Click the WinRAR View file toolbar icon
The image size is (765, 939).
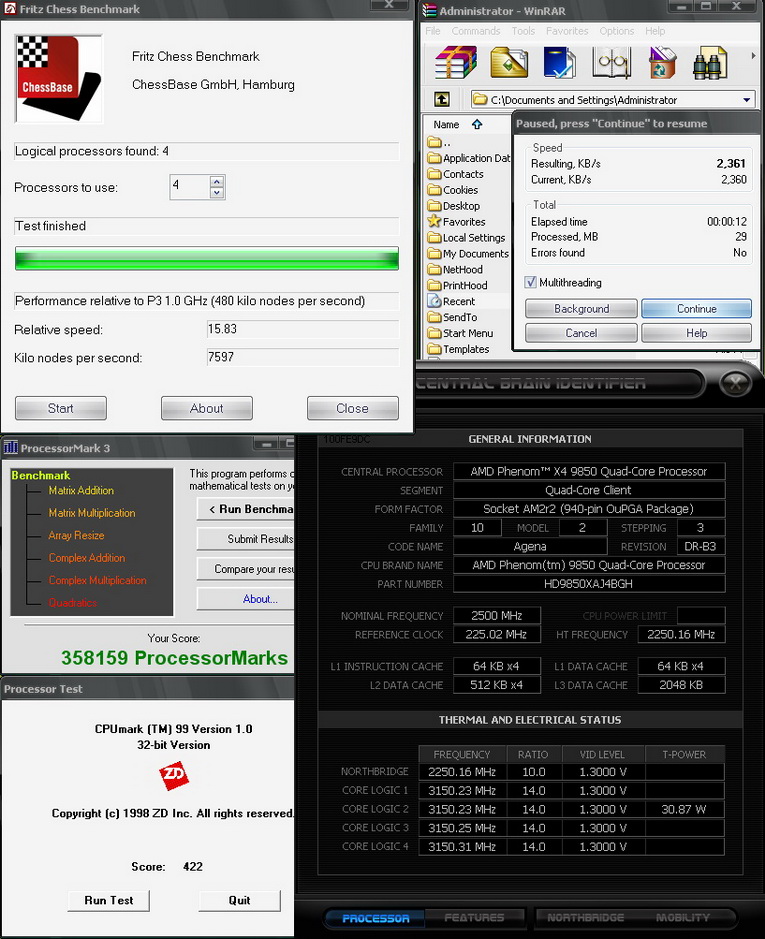[x=611, y=62]
